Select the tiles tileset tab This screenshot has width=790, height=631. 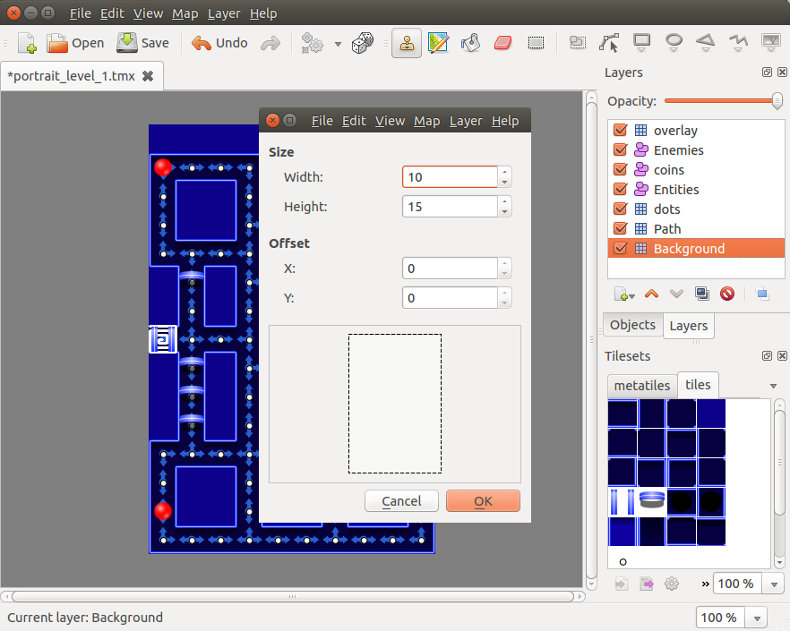(698, 385)
